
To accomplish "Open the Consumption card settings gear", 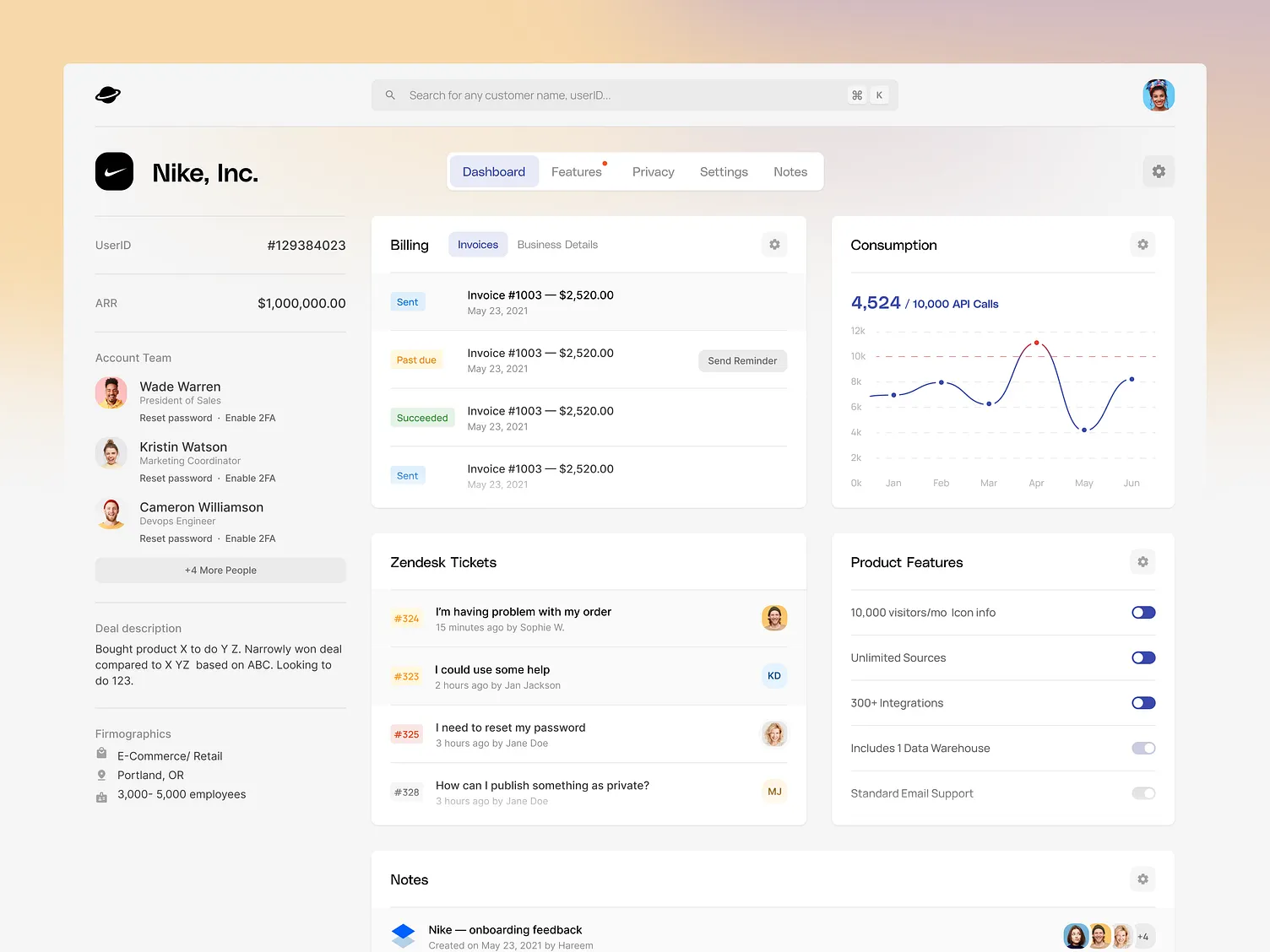I will pos(1142,245).
